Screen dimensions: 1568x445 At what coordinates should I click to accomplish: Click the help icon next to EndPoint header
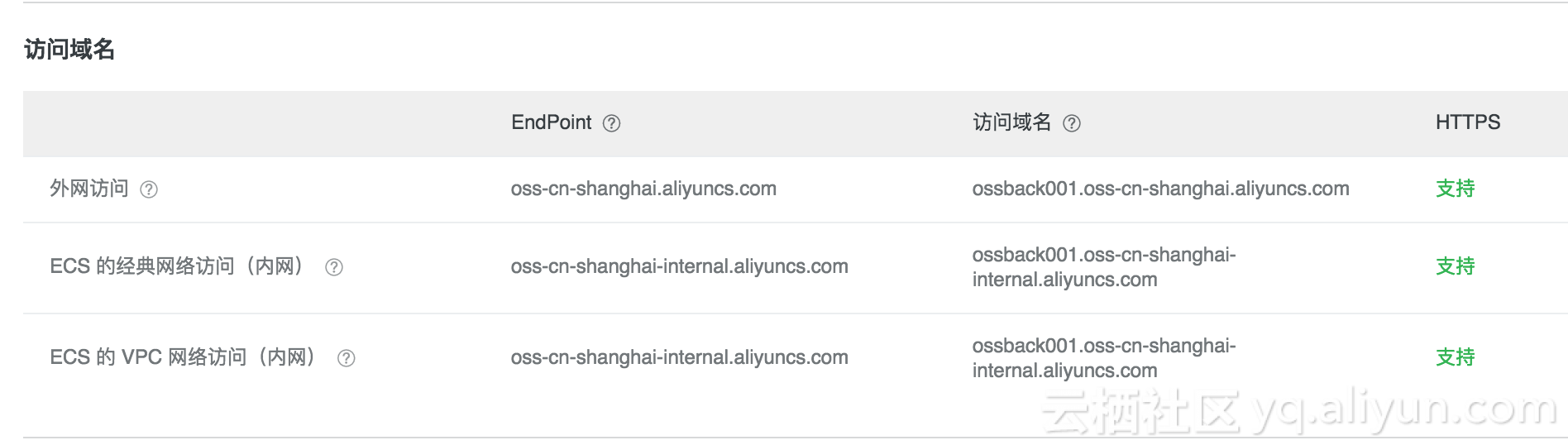[611, 123]
